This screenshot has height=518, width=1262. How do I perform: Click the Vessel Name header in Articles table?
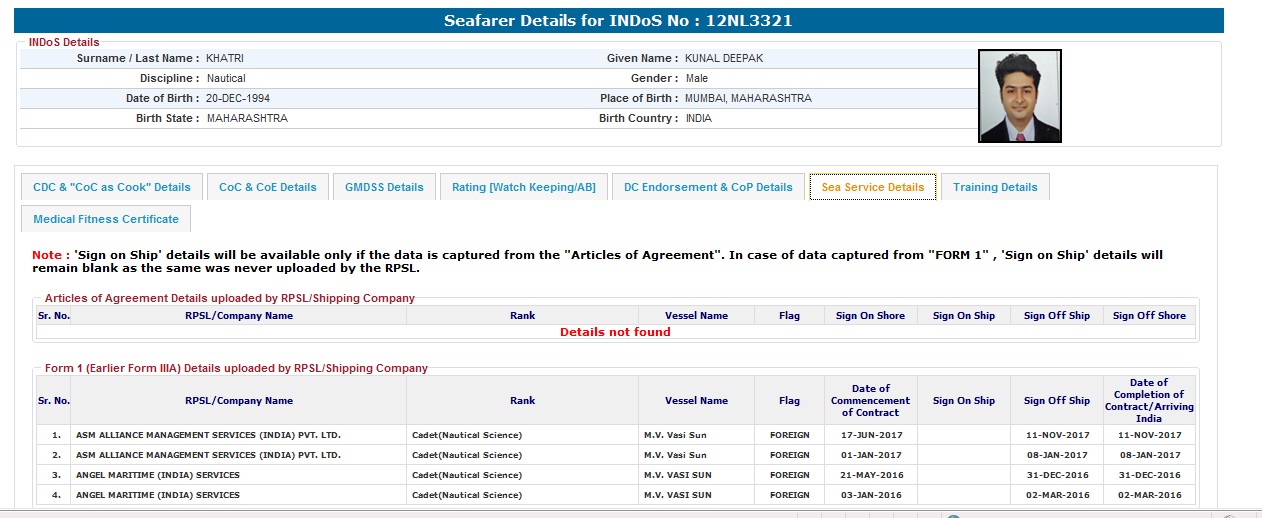696,316
